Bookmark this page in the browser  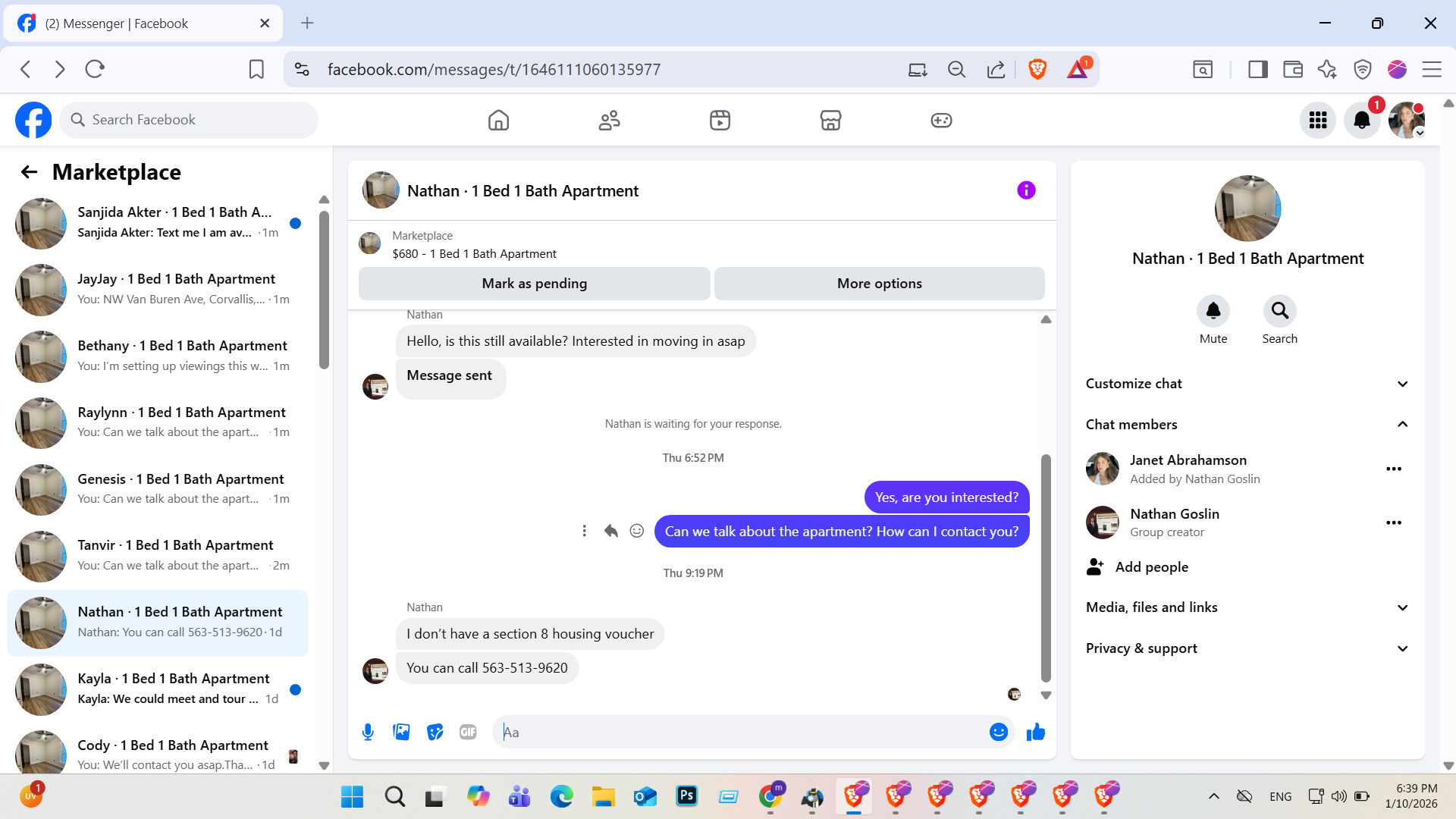point(256,70)
